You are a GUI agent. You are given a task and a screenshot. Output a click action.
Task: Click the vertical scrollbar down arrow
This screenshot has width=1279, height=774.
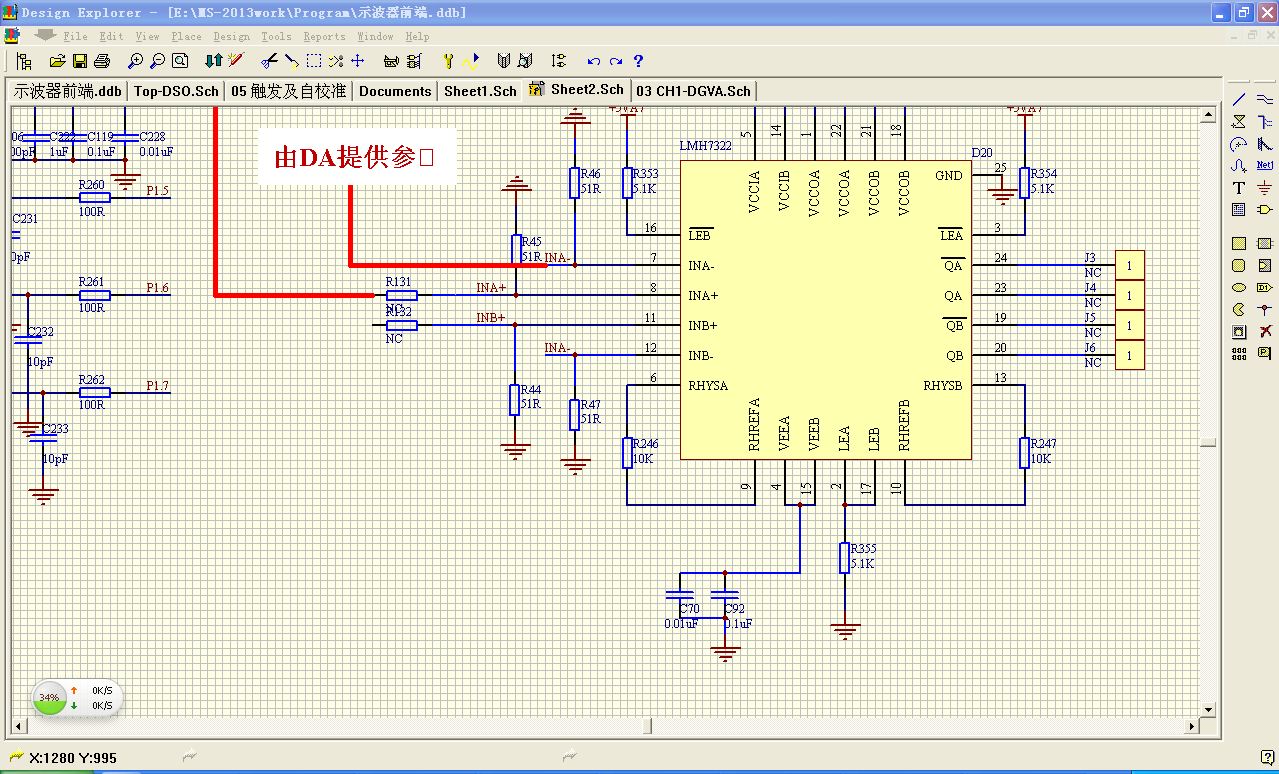[1208, 709]
